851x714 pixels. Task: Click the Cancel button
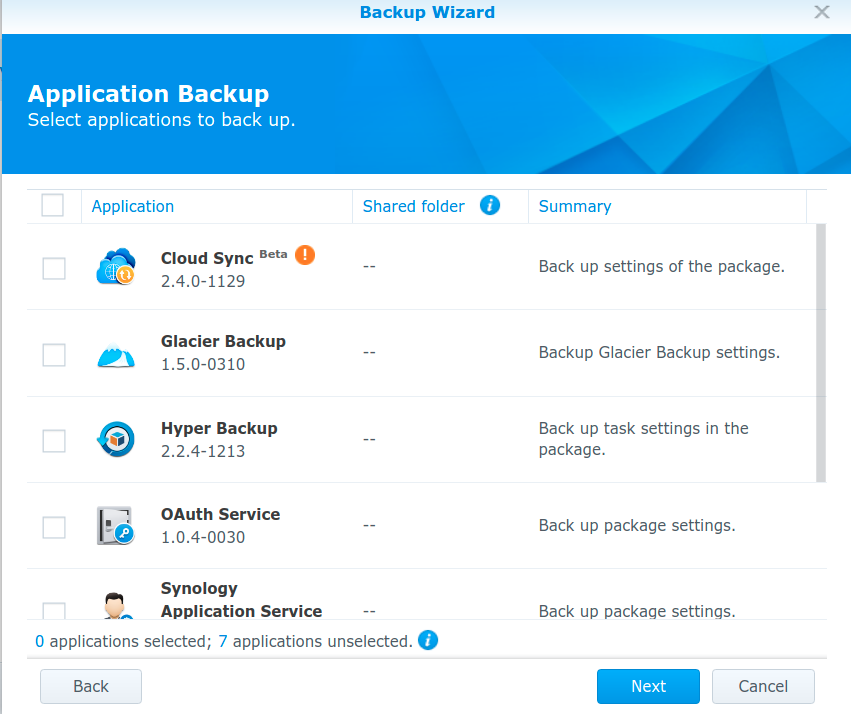762,686
